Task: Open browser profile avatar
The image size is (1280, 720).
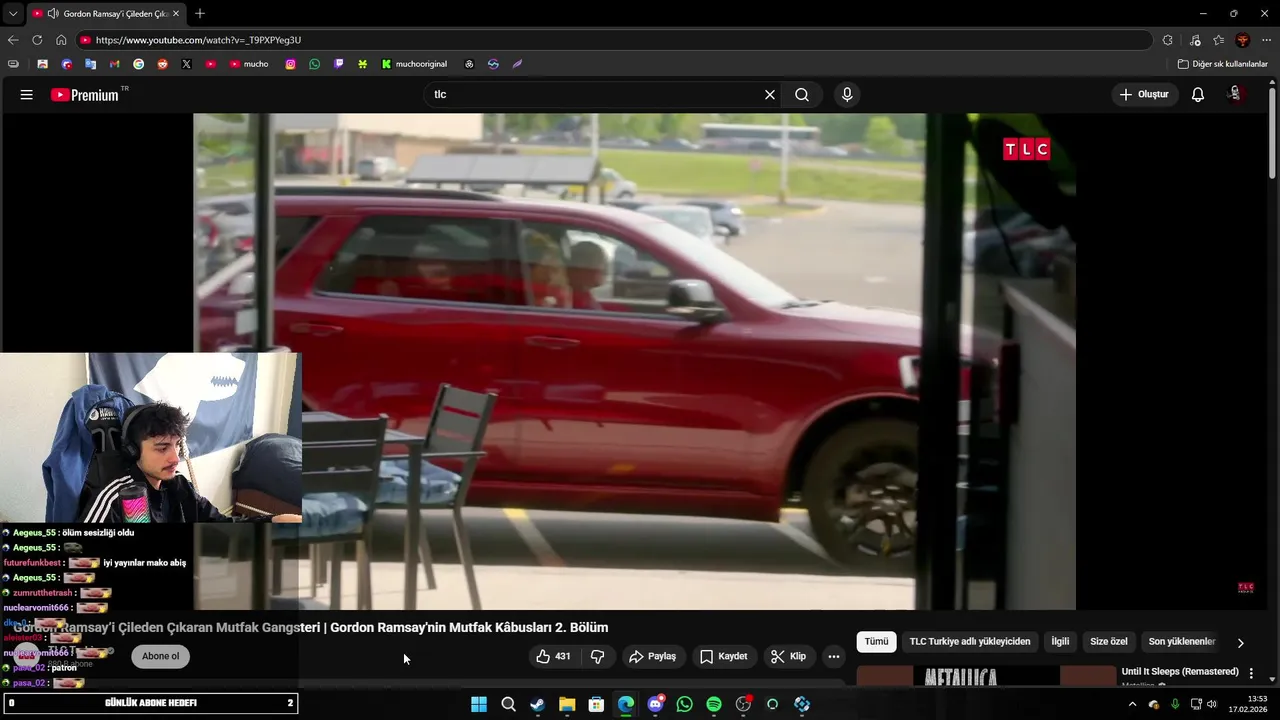Action: [1242, 40]
